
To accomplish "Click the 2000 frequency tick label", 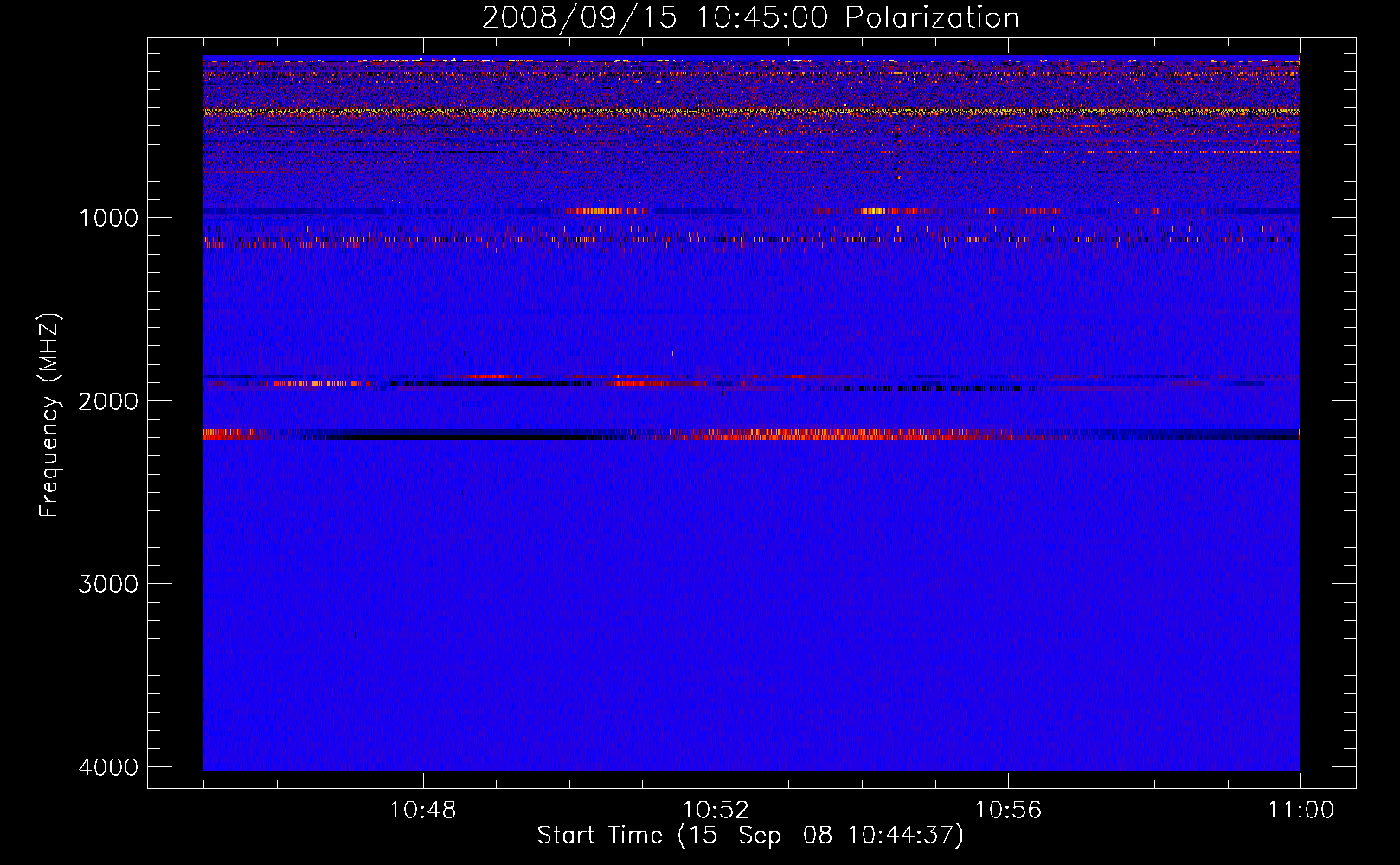I will point(109,400).
